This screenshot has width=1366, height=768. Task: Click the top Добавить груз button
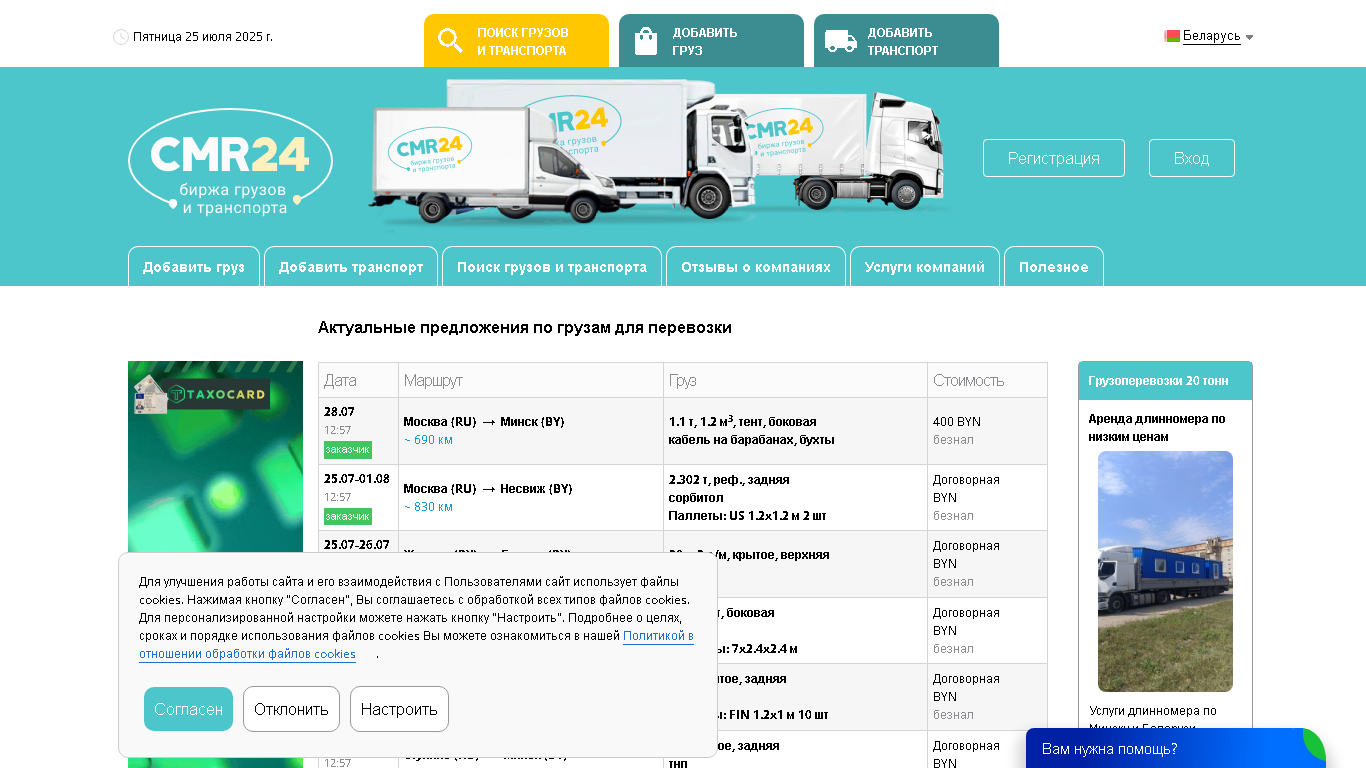point(711,41)
